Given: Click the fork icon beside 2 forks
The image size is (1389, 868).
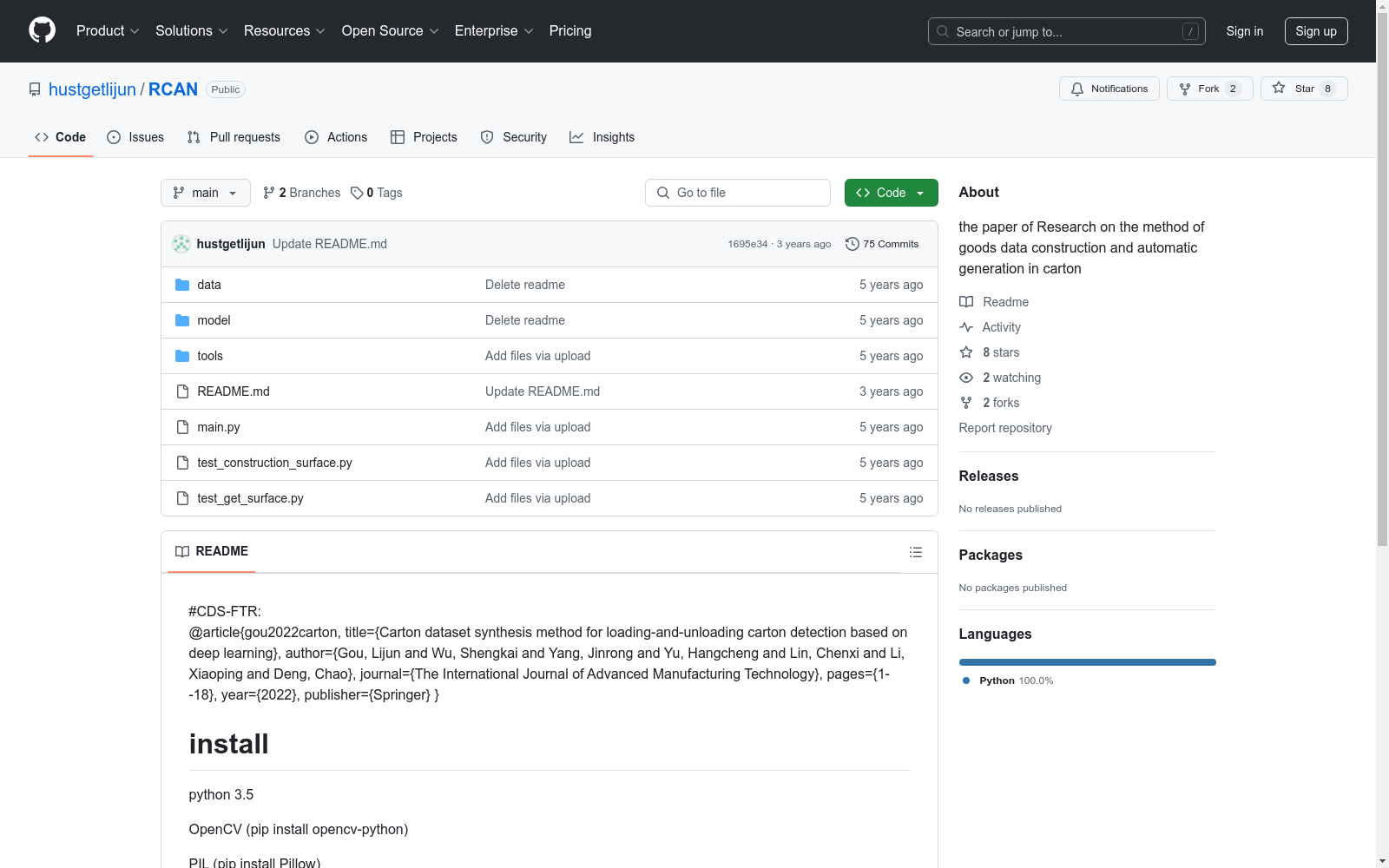Looking at the screenshot, I should [x=966, y=403].
